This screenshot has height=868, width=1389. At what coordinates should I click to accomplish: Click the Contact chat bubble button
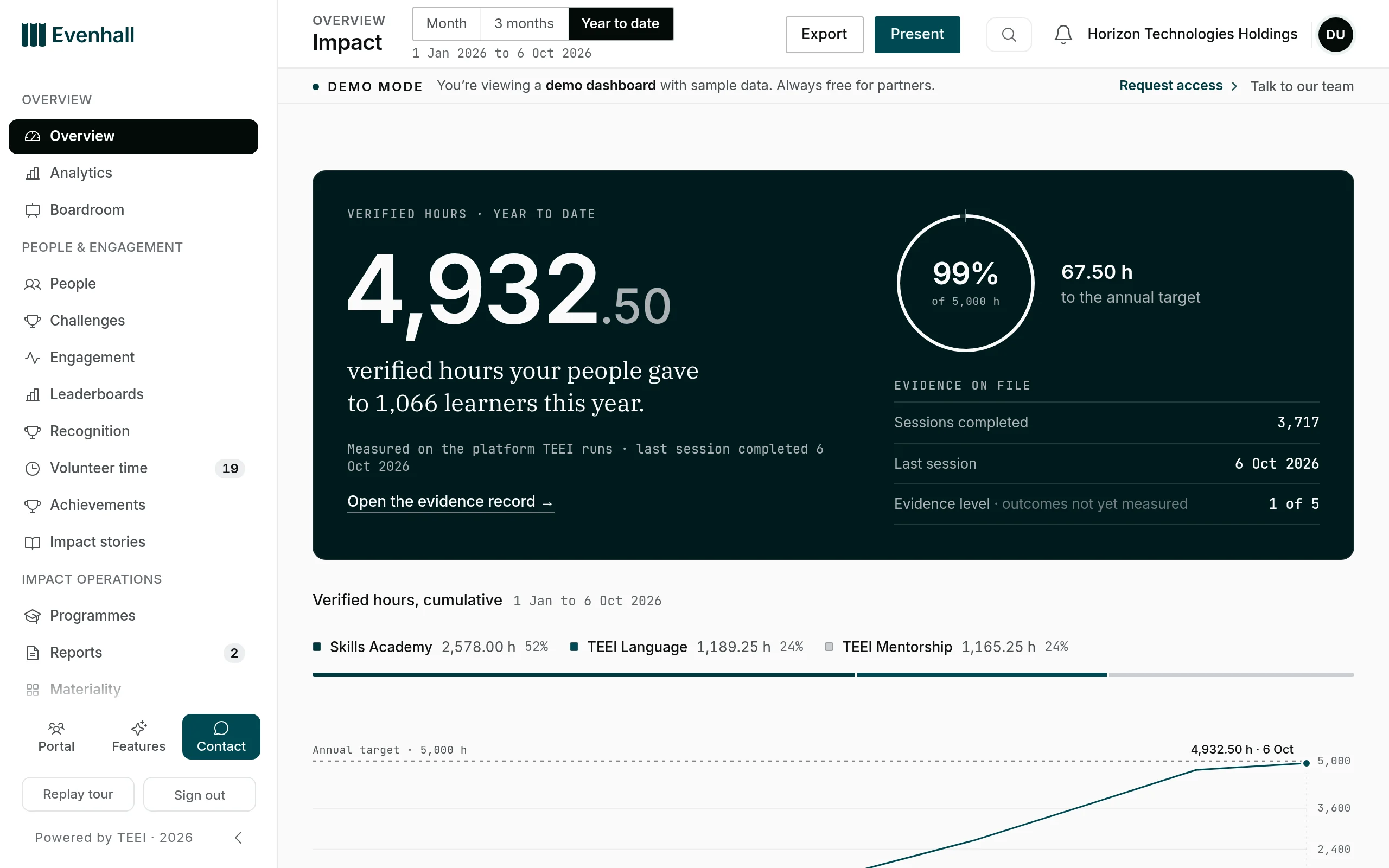[221, 737]
